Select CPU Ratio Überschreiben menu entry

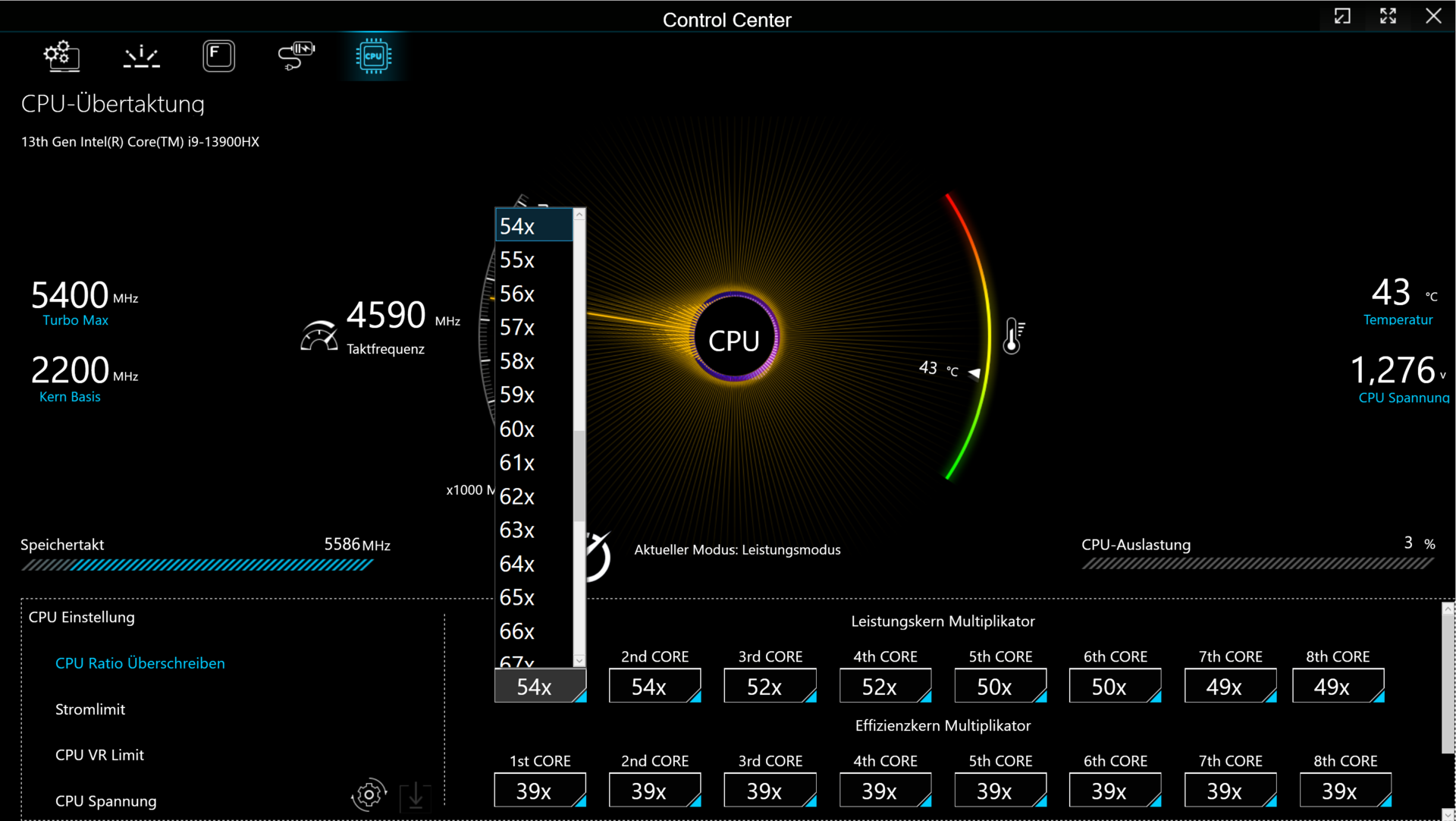pyautogui.click(x=140, y=663)
